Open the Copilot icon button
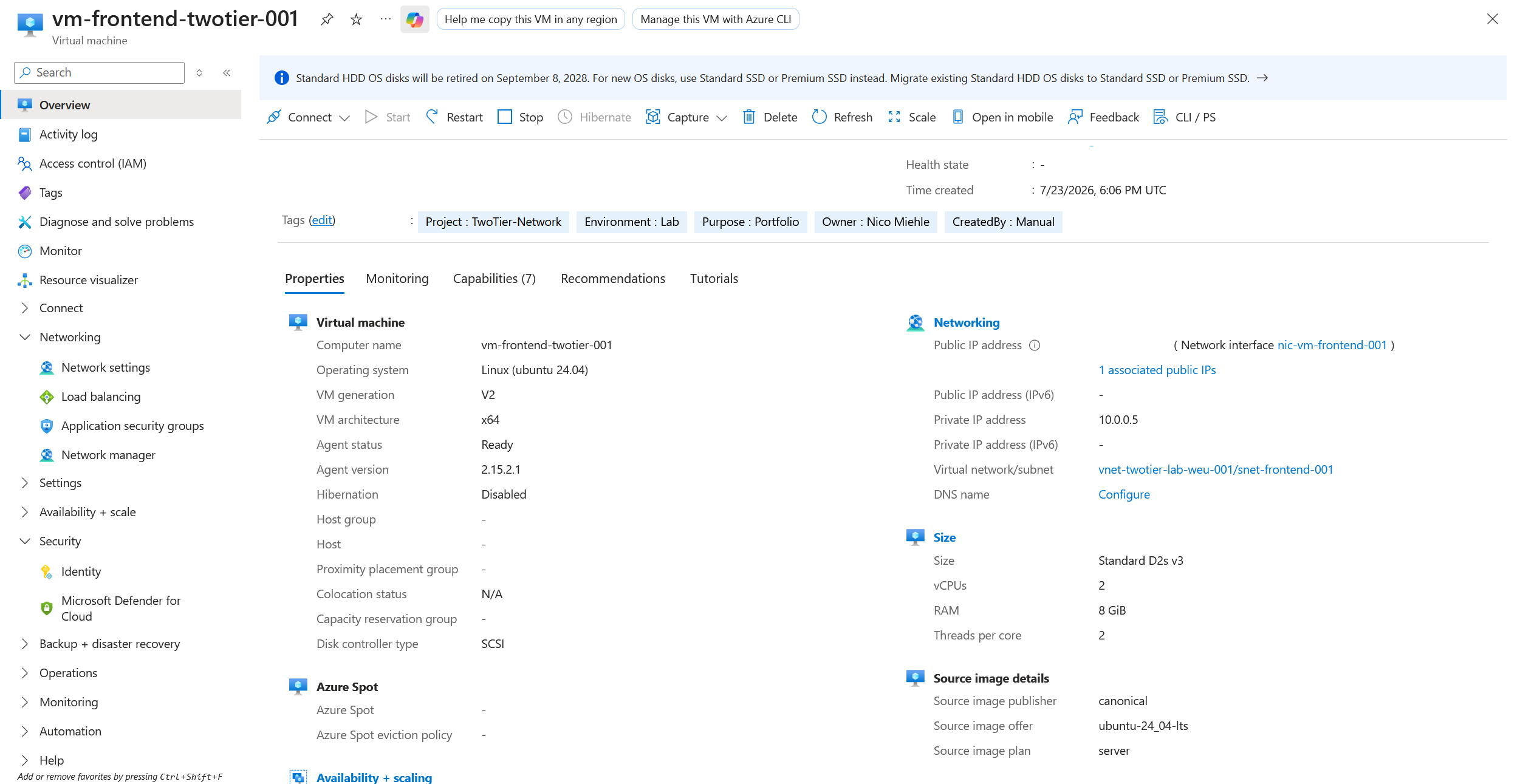This screenshot has height=784, width=1520. 415,19
